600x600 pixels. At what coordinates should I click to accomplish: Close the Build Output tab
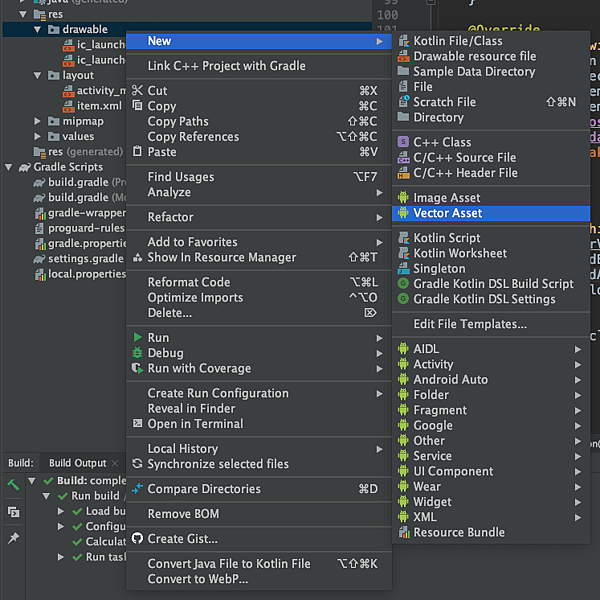114,463
